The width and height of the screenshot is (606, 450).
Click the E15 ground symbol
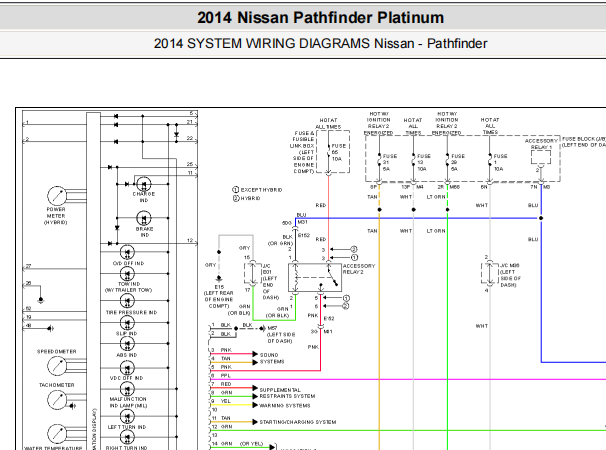[x=219, y=279]
